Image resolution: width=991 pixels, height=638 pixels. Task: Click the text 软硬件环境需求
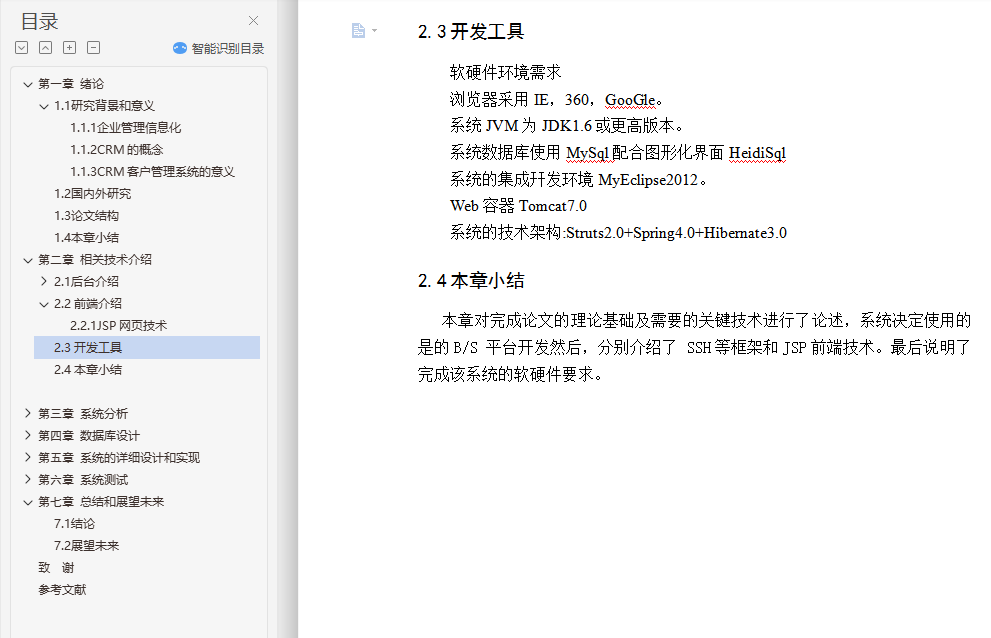506,73
